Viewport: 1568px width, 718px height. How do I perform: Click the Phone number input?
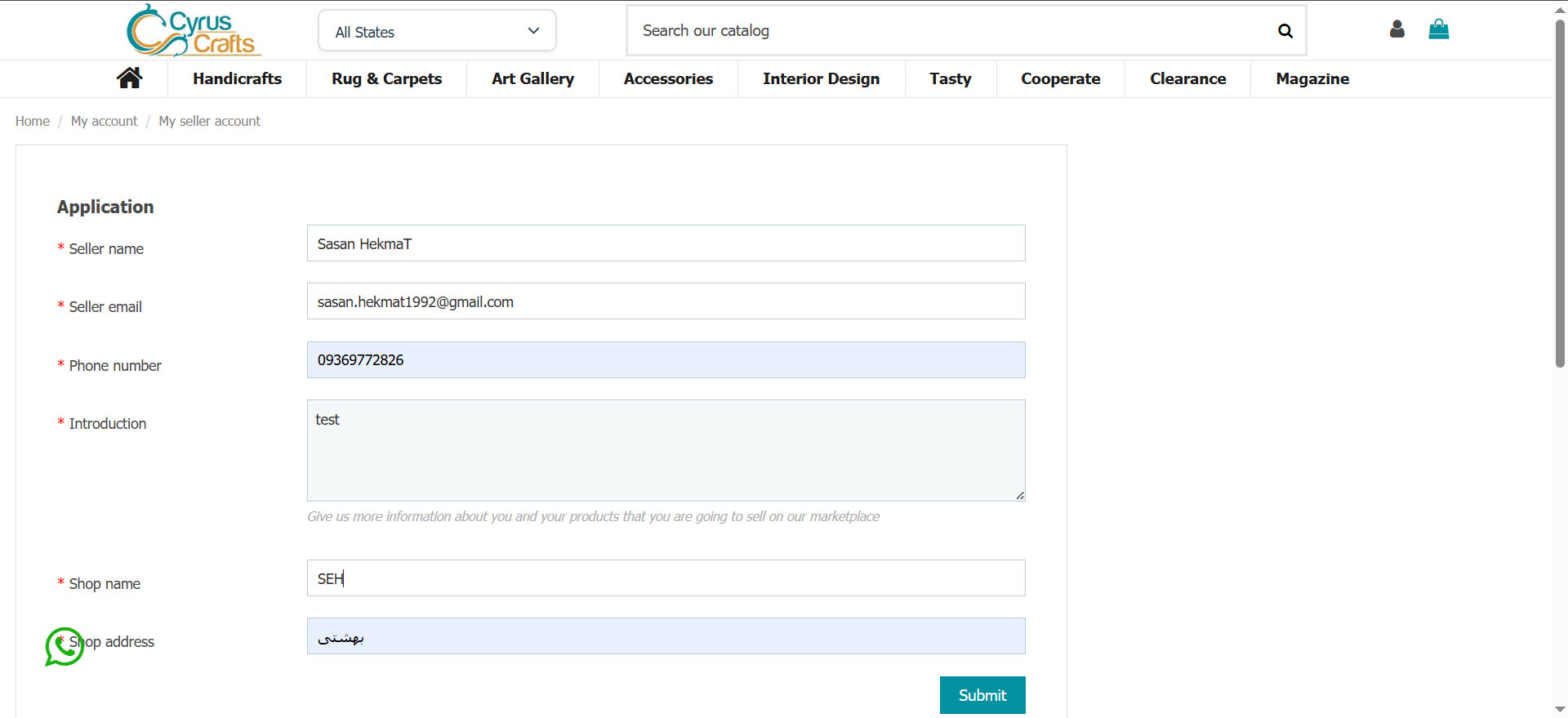click(x=666, y=360)
